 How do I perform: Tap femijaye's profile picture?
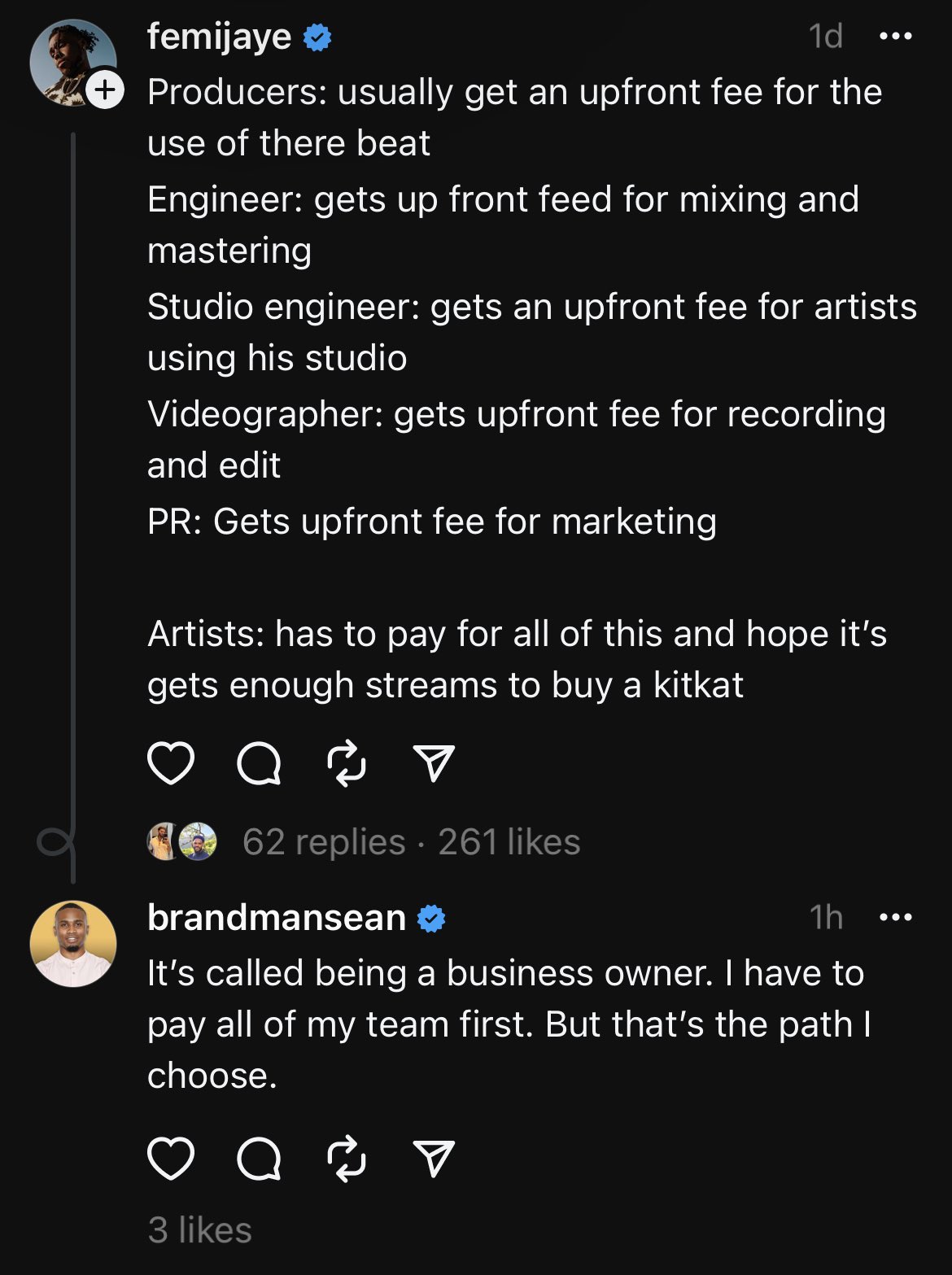pos(72,63)
